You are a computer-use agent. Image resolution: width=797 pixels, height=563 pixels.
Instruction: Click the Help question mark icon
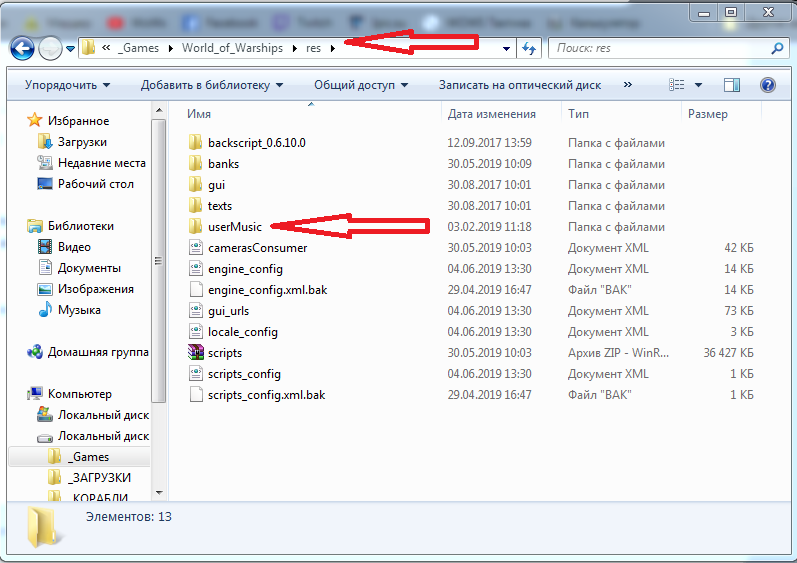tap(768, 85)
